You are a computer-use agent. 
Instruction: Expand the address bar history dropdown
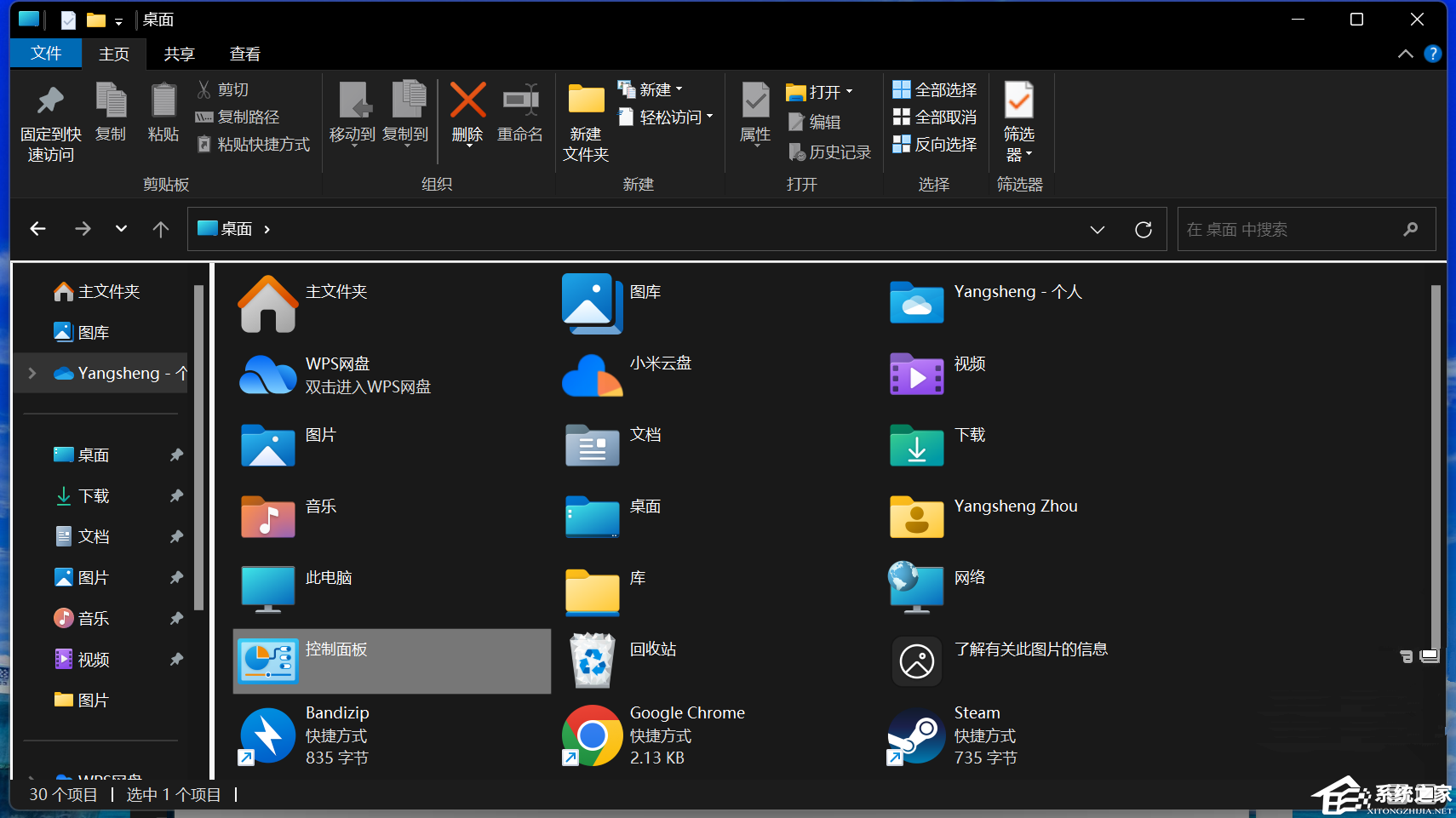coord(1098,229)
